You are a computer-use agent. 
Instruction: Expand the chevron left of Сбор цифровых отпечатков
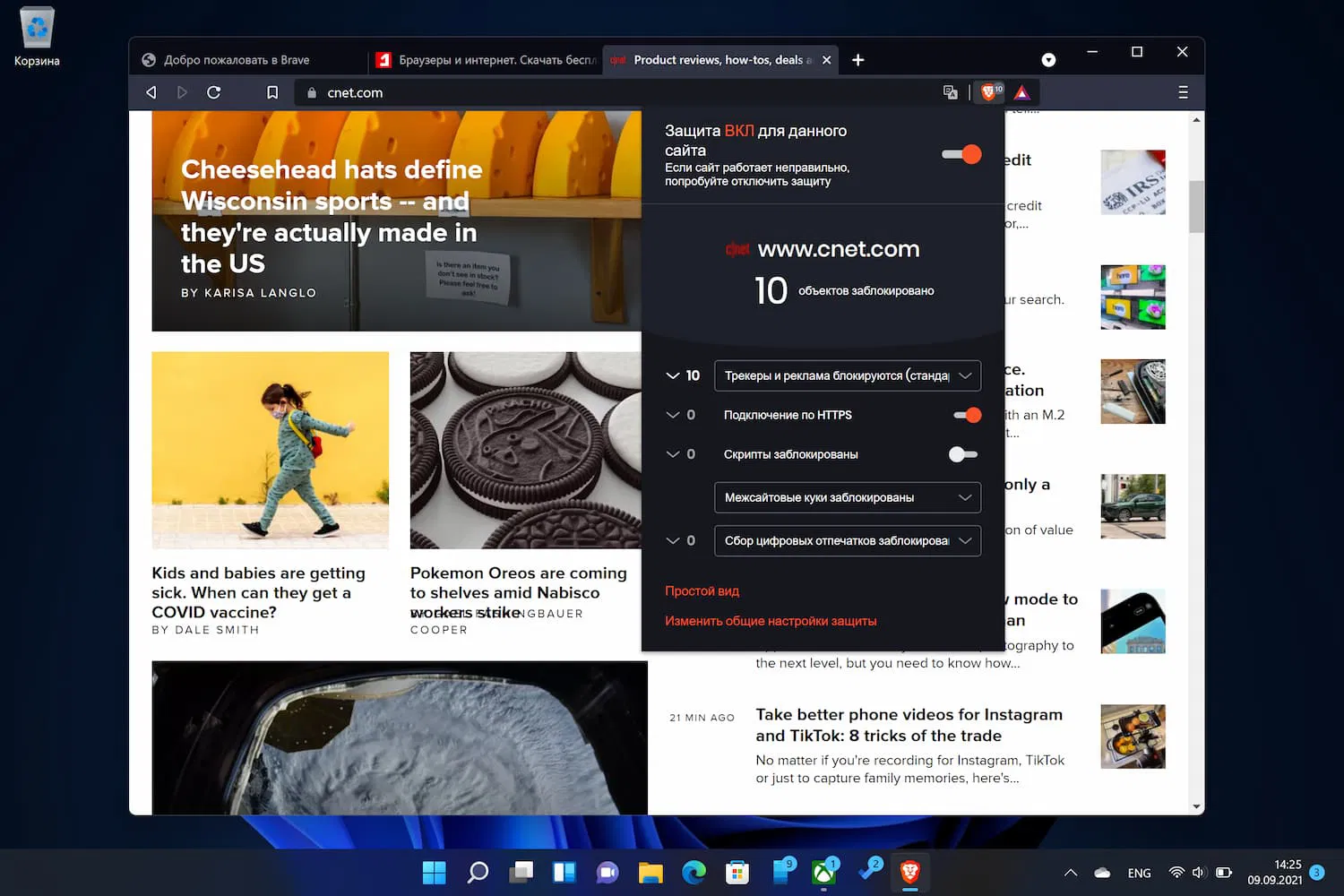click(673, 540)
